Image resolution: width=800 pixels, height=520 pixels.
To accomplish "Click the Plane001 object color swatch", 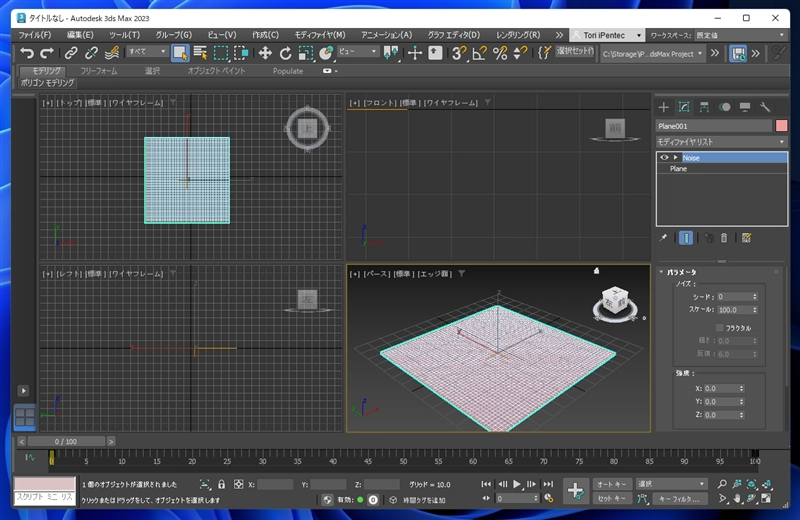I will click(x=781, y=126).
